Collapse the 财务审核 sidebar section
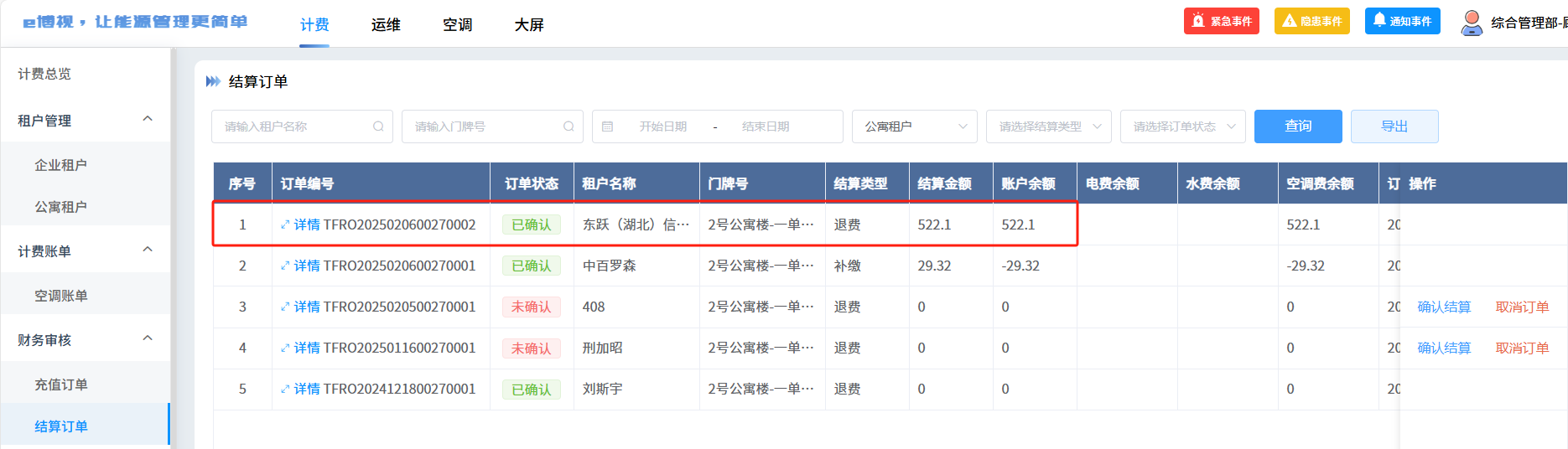 [x=148, y=339]
